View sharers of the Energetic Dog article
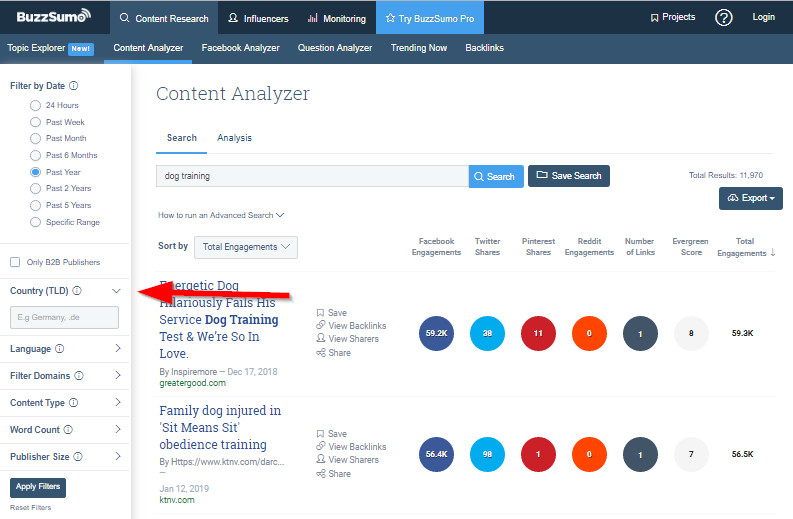This screenshot has height=519, width=793. pyautogui.click(x=347, y=338)
